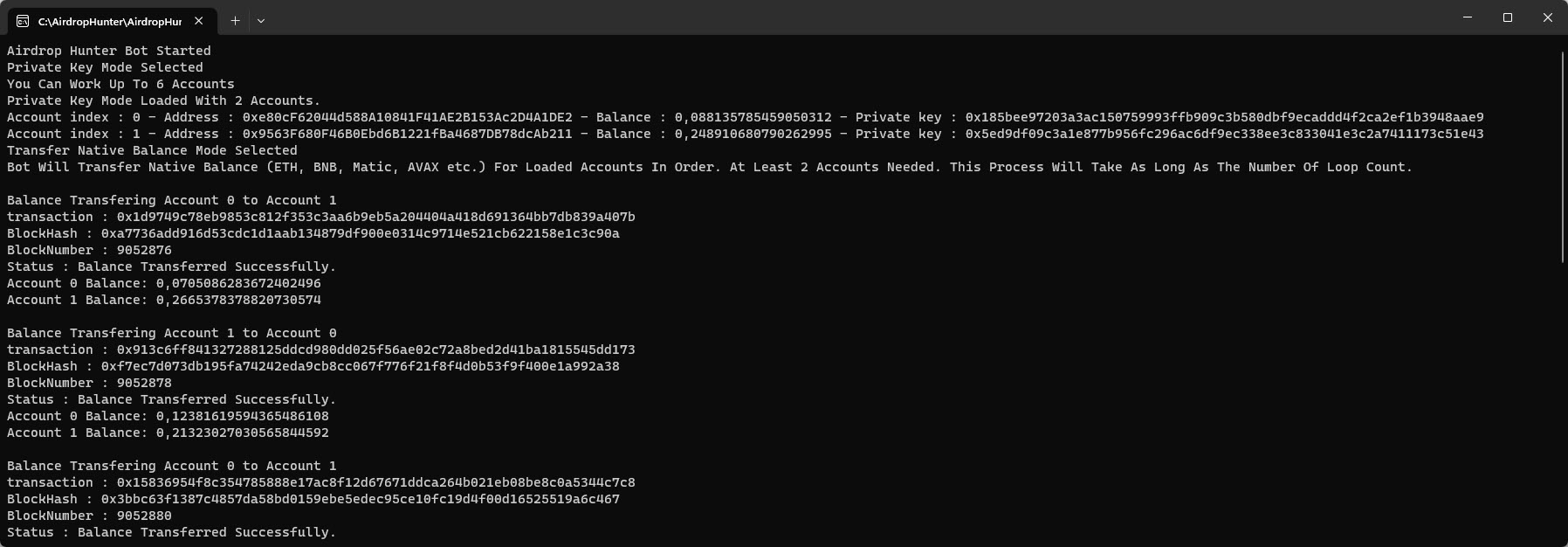
Task: Click "Transfer Native Balance Mode Selected" text
Action: coord(152,150)
